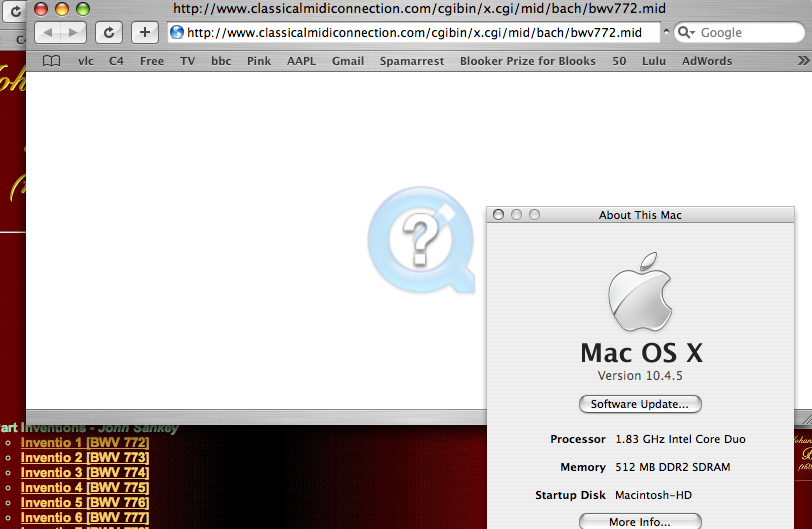The height and width of the screenshot is (529, 812).
Task: Open the bookmarks library book icon
Action: [51, 61]
